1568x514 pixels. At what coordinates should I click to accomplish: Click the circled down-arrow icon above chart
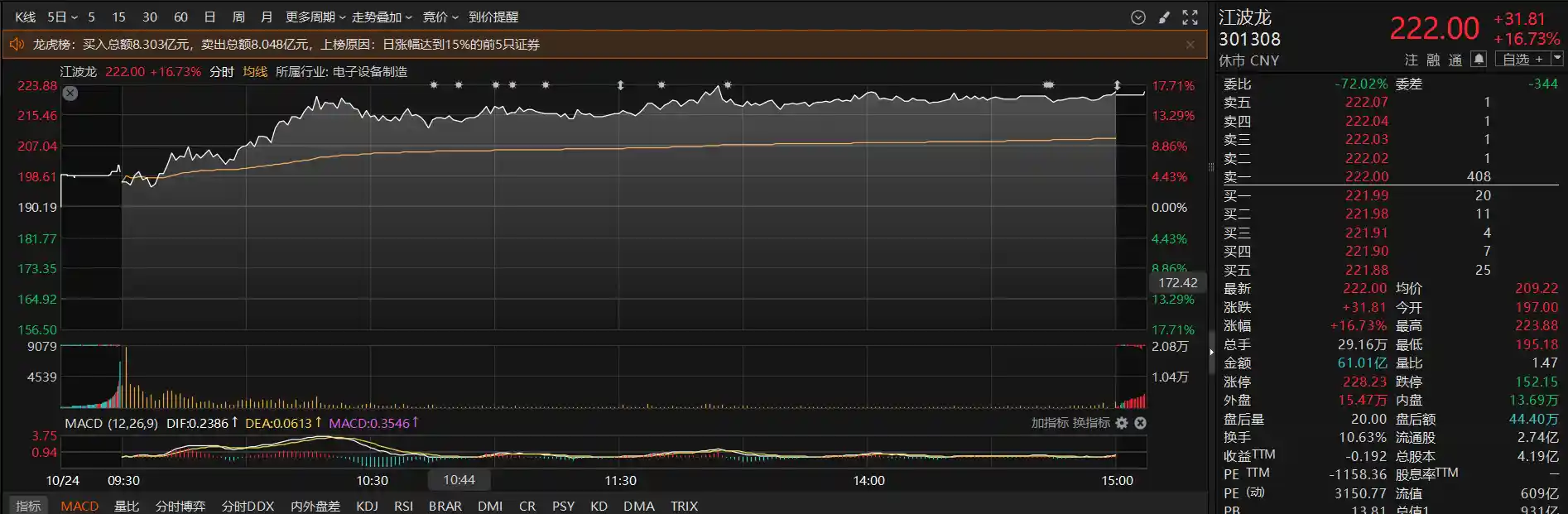coord(1138,17)
